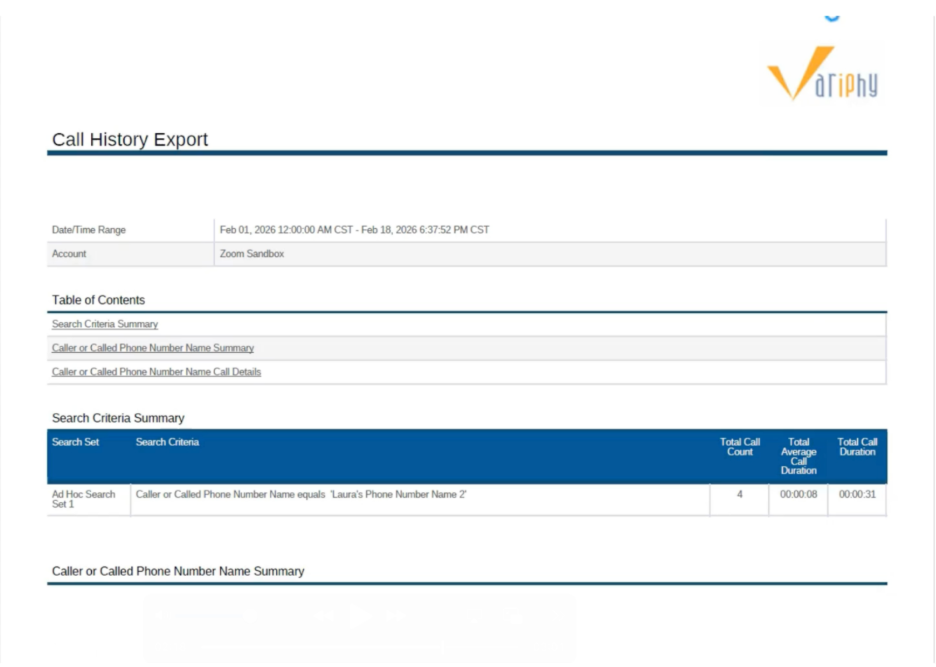Select the Ad Hoc Search Set 1 cell
Image resolution: width=936 pixels, height=667 pixels.
tap(84, 499)
